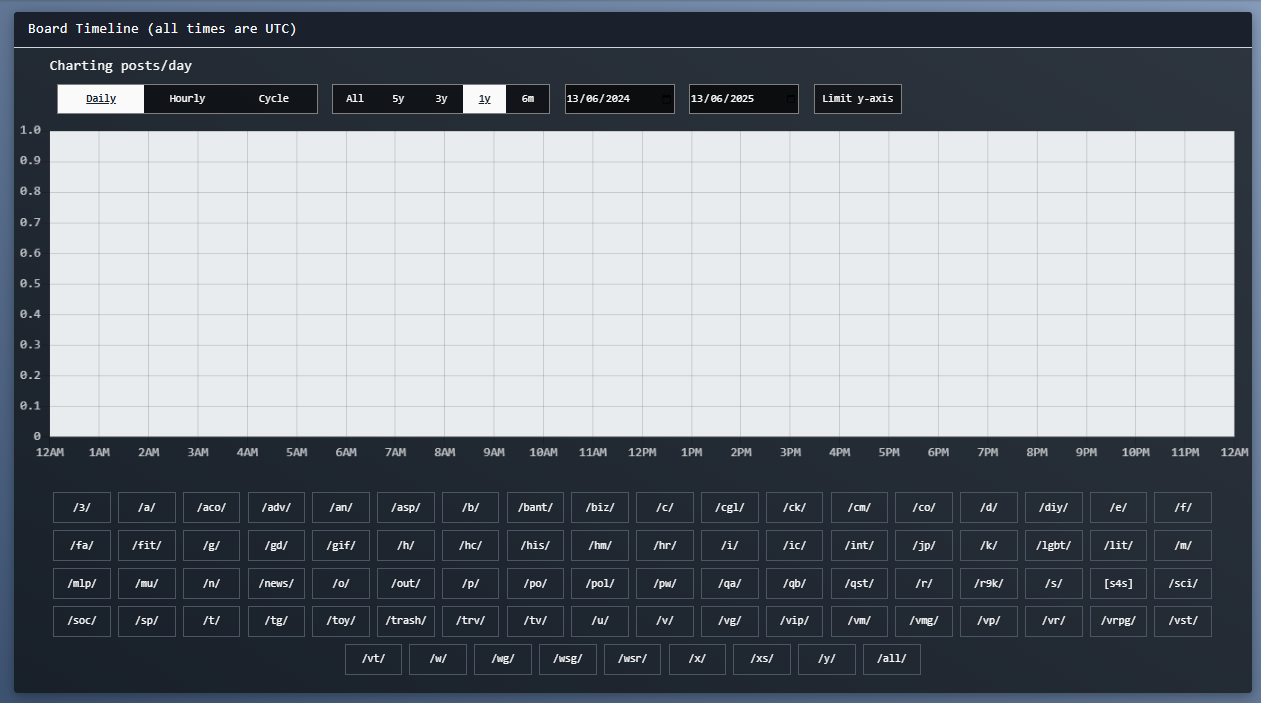Show the [s4s] board data
The width and height of the screenshot is (1261, 703).
click(x=1118, y=584)
